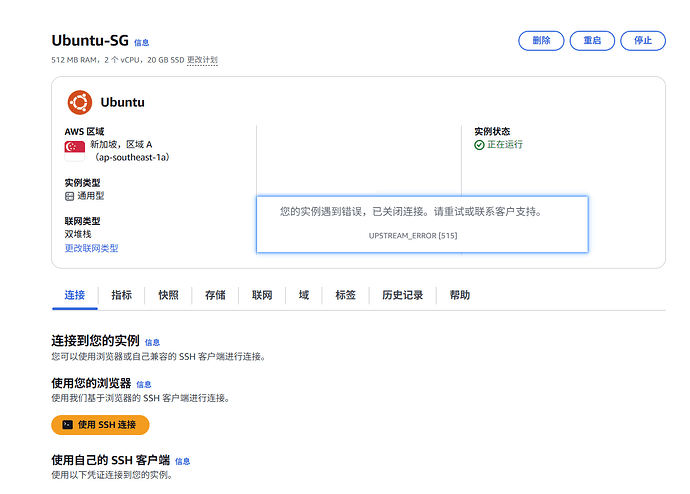Switch to the 指标 tab
Viewport: 690px width, 494px height.
pyautogui.click(x=121, y=295)
